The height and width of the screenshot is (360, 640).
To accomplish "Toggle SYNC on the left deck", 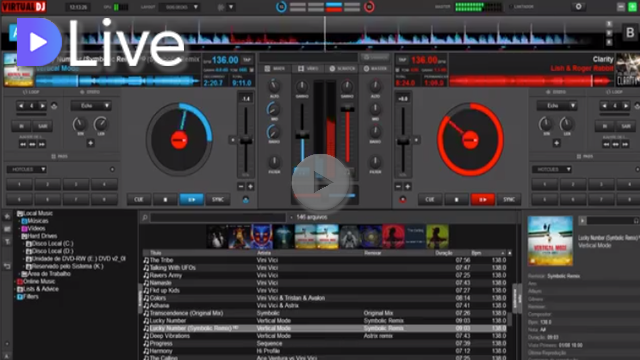I will [218, 200].
